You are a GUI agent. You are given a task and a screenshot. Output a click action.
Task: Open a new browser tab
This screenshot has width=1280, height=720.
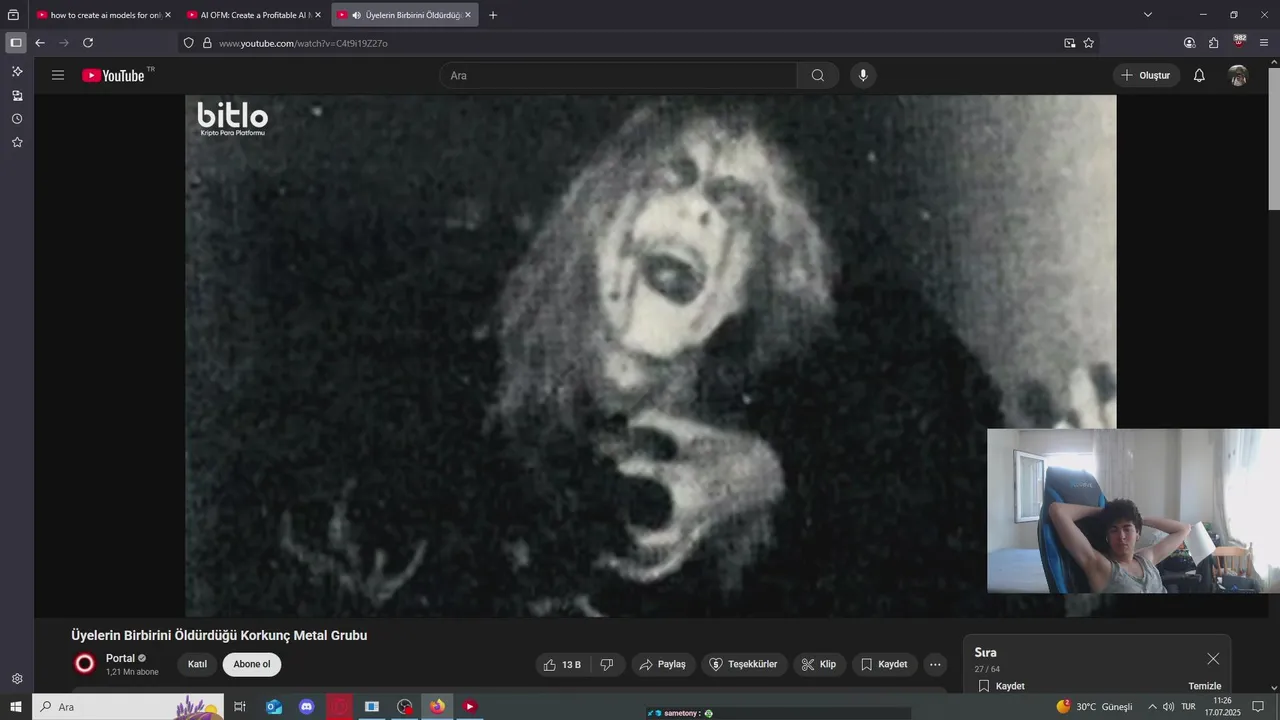coord(493,15)
